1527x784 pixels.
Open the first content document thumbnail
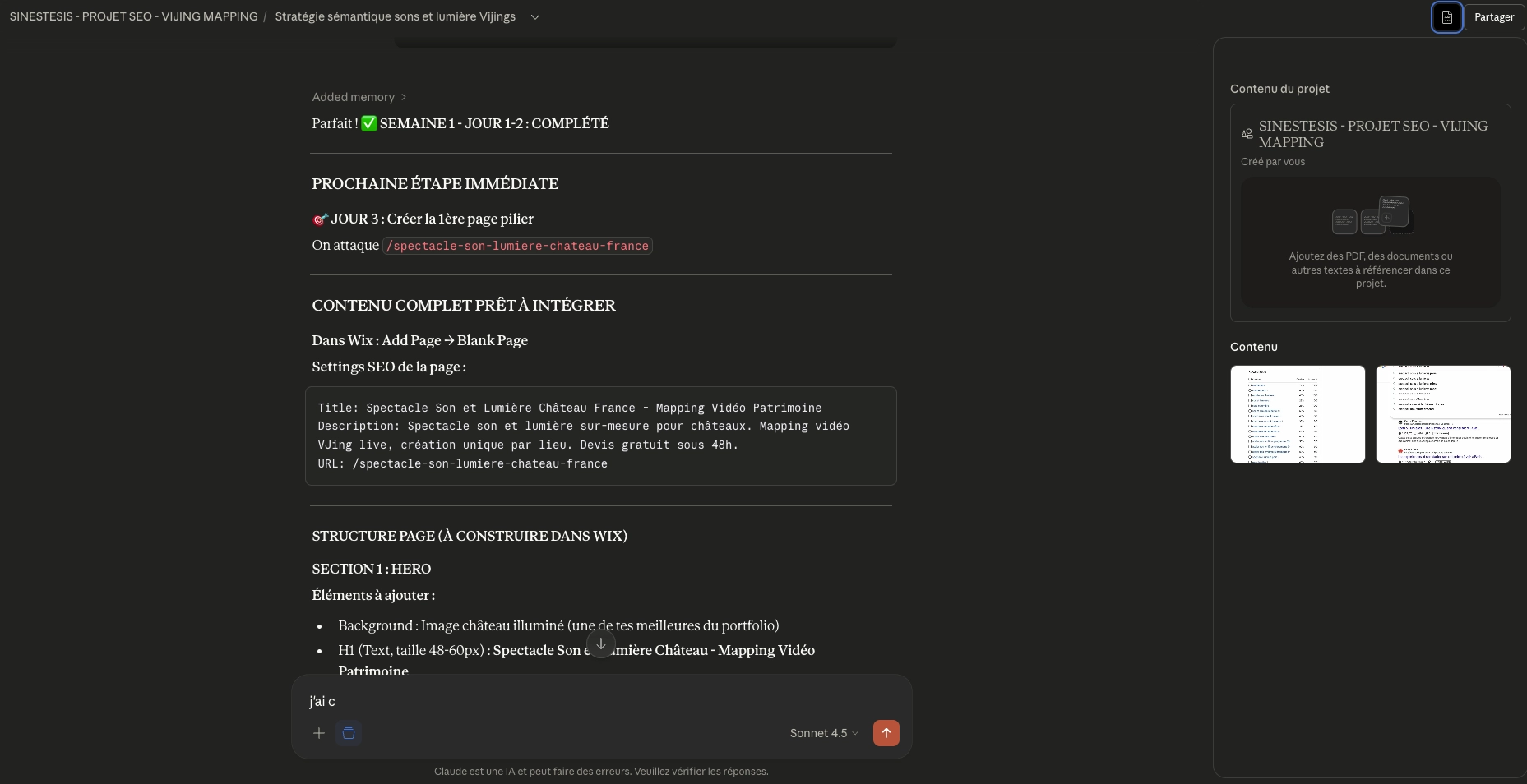pos(1298,414)
